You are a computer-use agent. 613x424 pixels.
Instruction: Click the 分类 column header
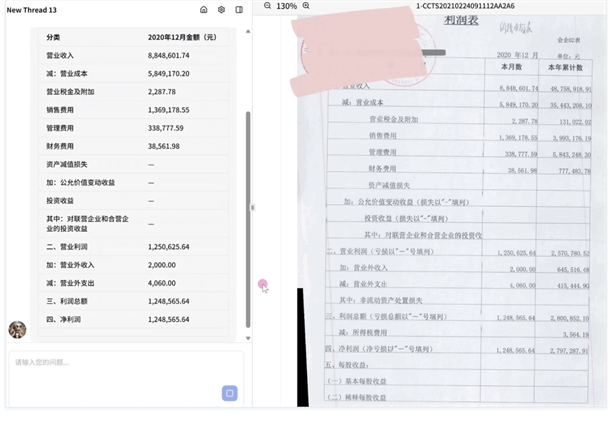[x=53, y=38]
